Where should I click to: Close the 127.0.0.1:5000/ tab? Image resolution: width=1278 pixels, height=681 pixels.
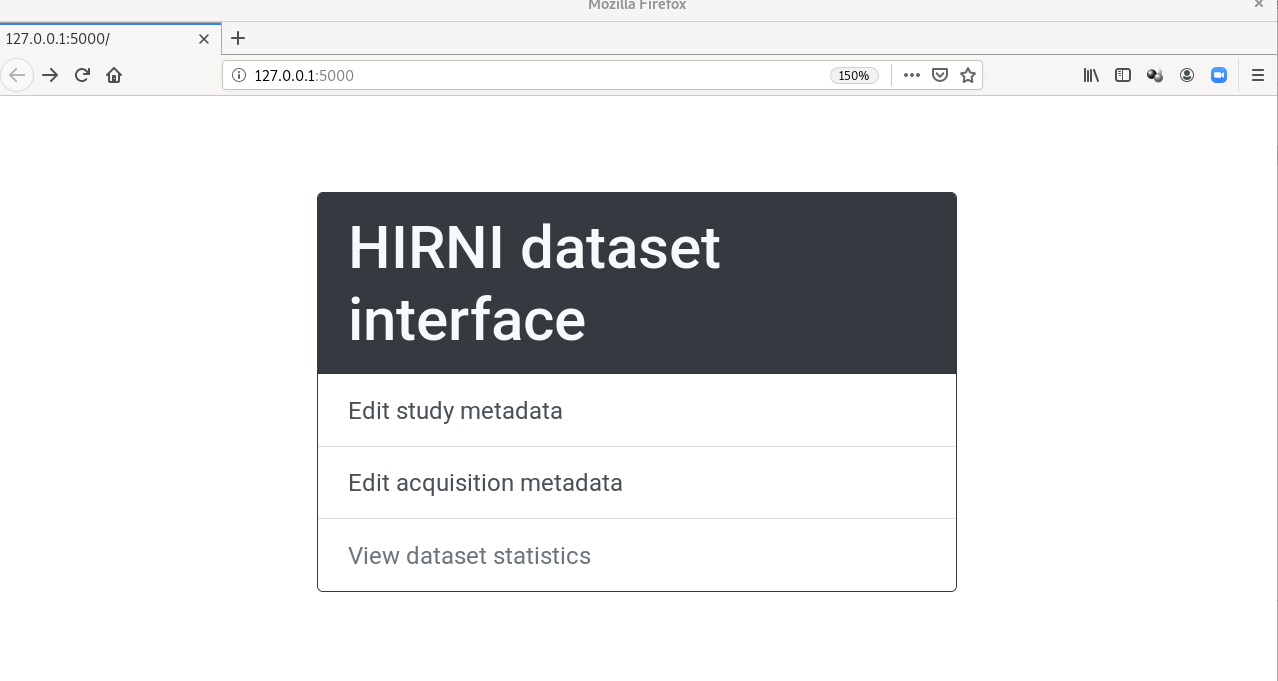[204, 39]
